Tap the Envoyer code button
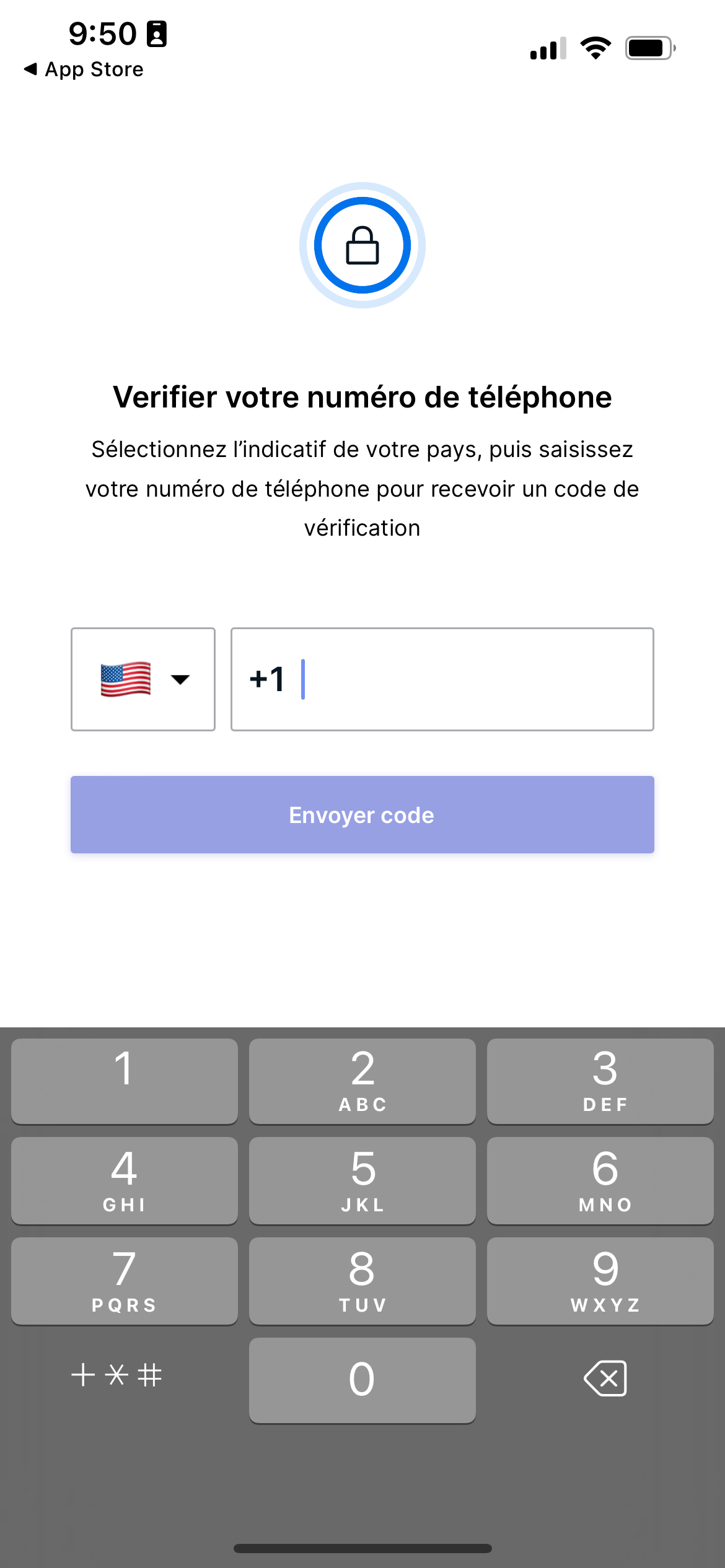This screenshot has width=725, height=1568. click(x=362, y=814)
